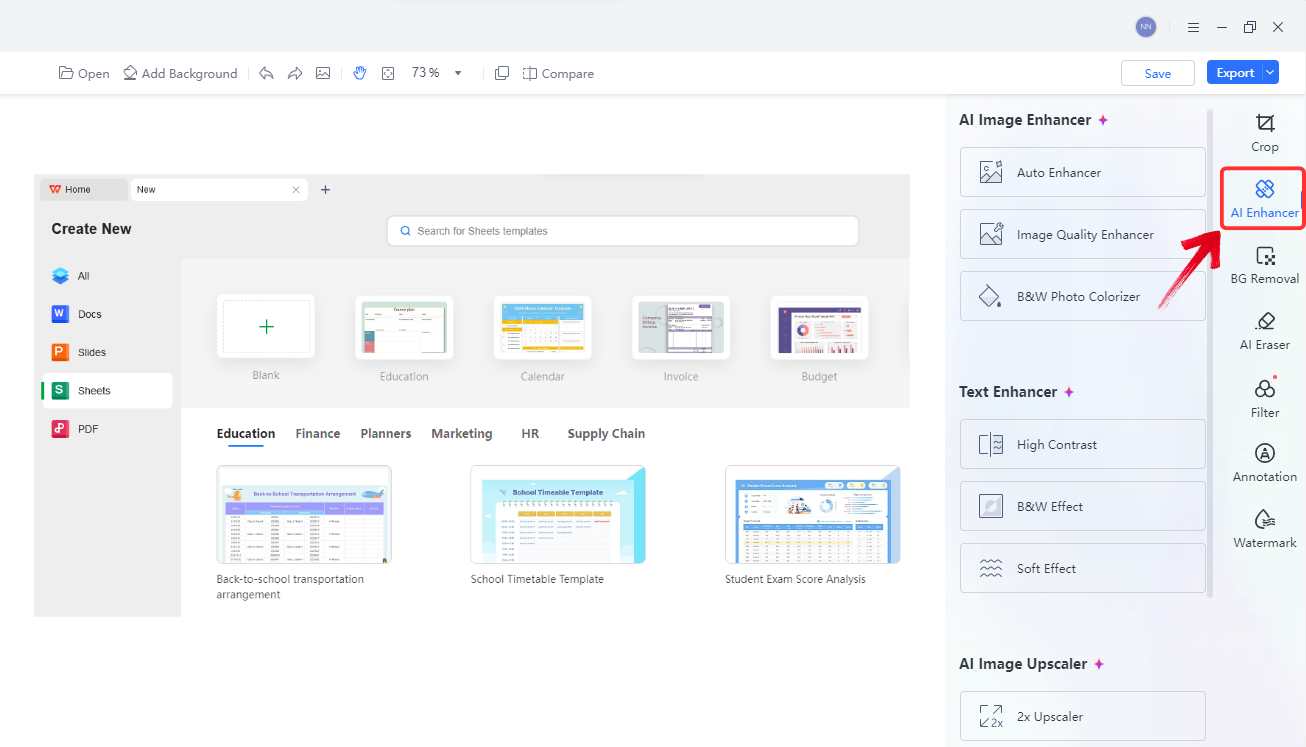Open the BG Removal tool

[x=1264, y=265]
